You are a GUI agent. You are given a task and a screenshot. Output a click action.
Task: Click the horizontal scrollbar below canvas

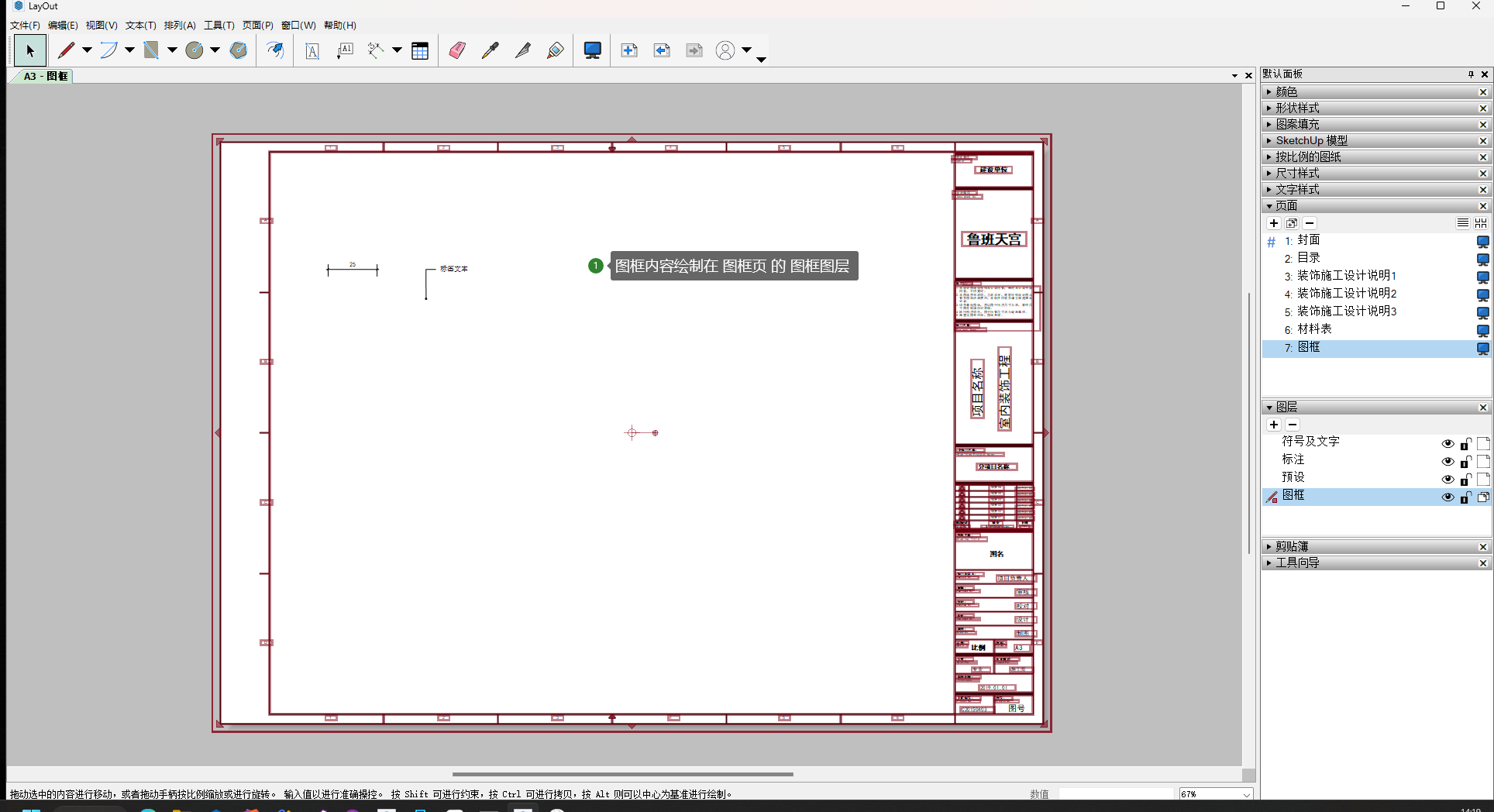622,774
